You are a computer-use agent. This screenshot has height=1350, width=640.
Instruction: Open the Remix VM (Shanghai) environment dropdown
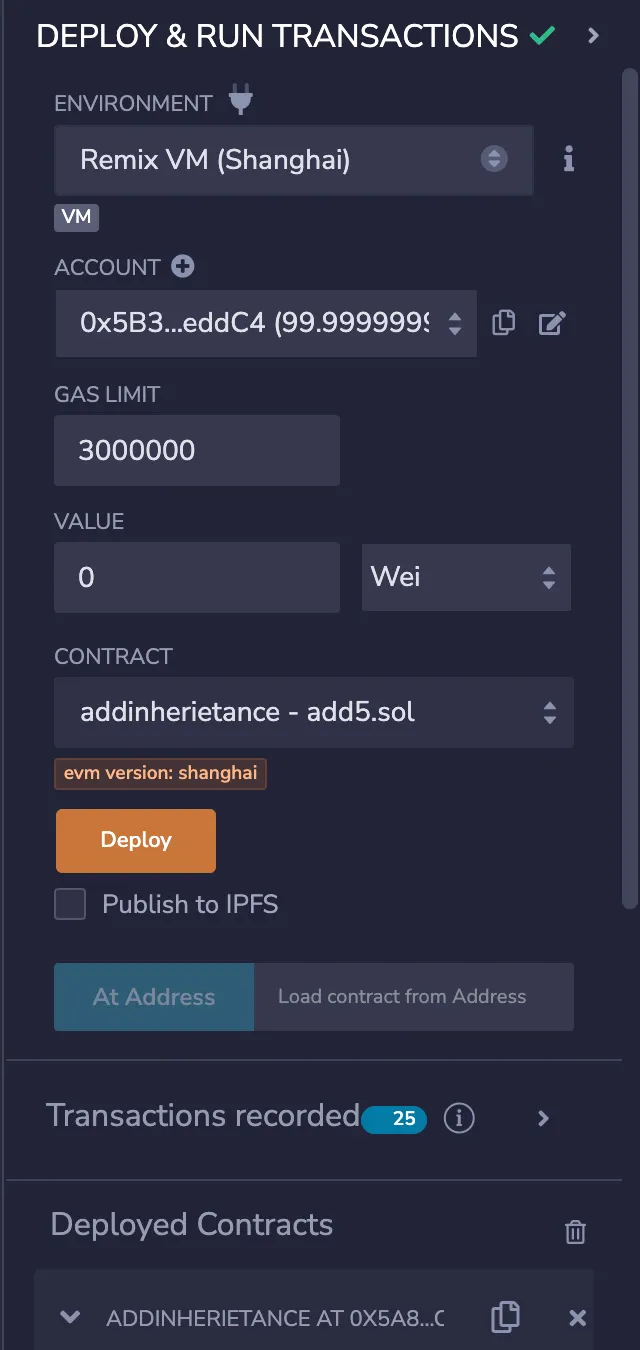[294, 160]
